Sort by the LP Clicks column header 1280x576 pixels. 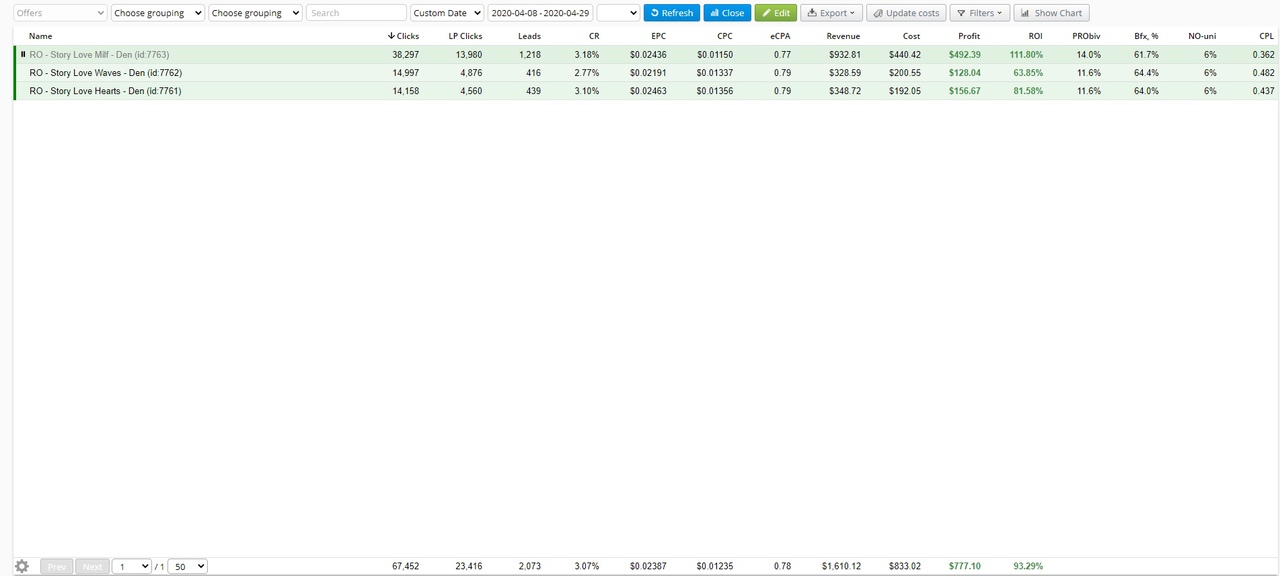tap(465, 36)
